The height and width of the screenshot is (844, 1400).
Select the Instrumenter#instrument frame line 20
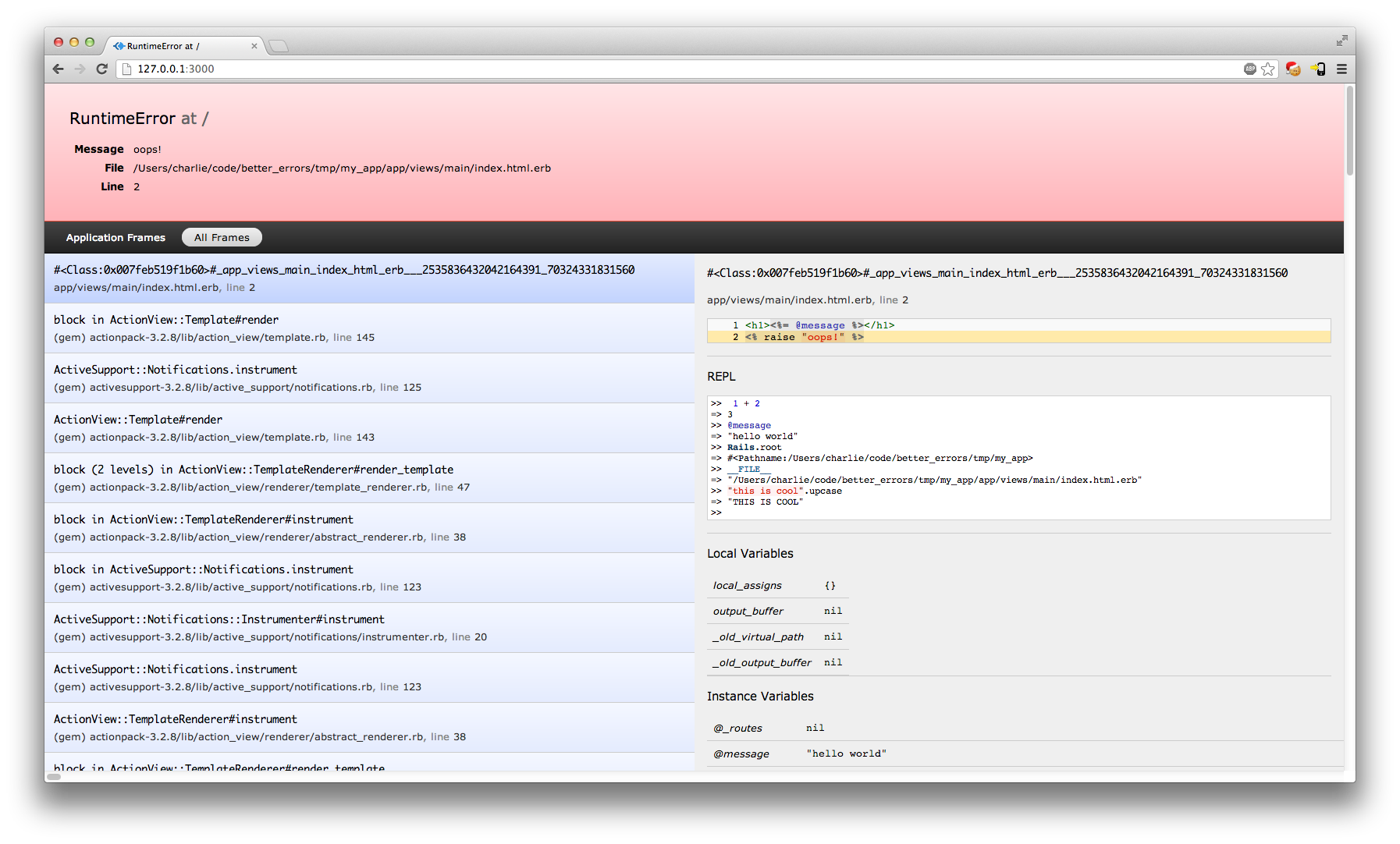[369, 628]
